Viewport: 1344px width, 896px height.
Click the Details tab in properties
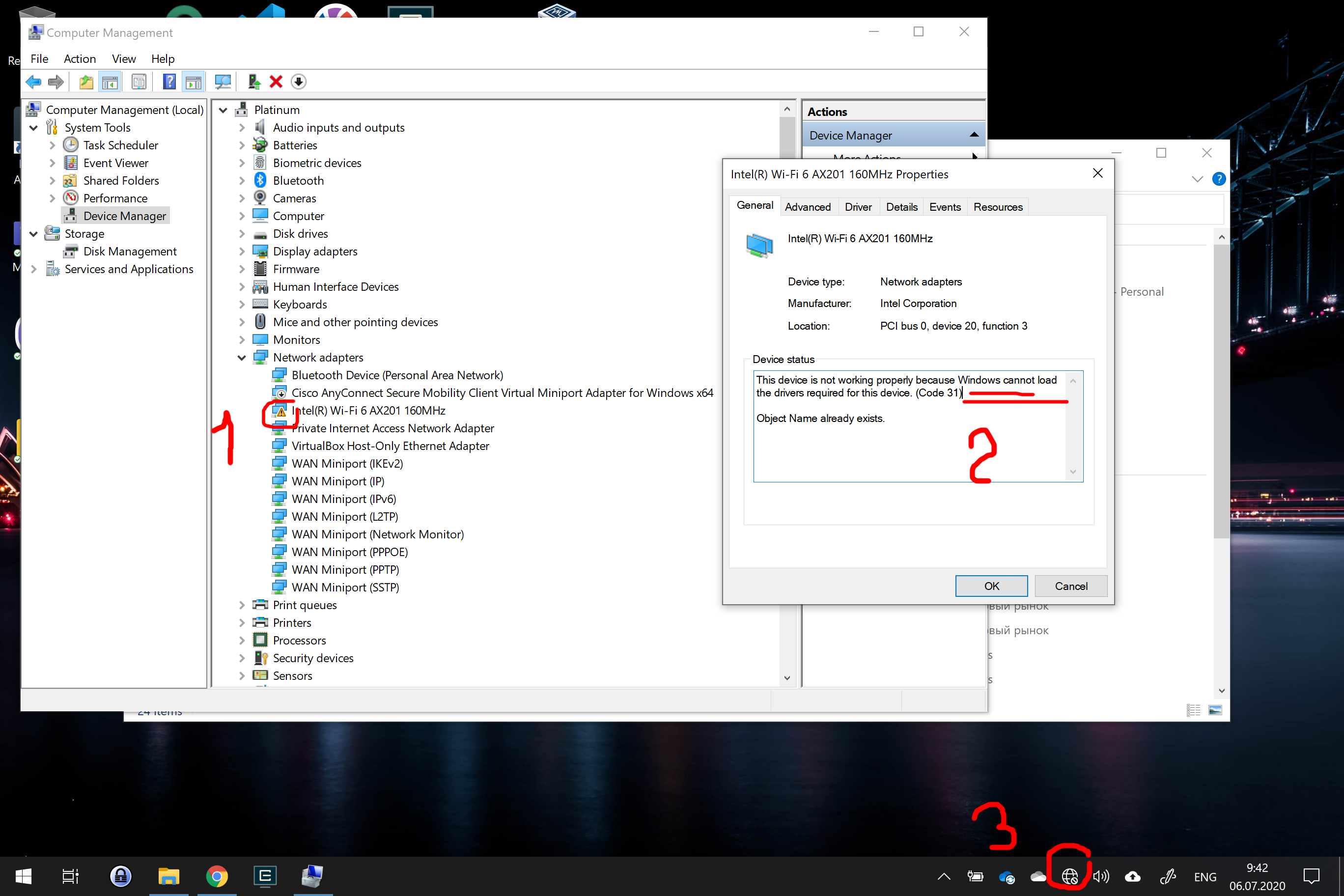click(x=900, y=207)
